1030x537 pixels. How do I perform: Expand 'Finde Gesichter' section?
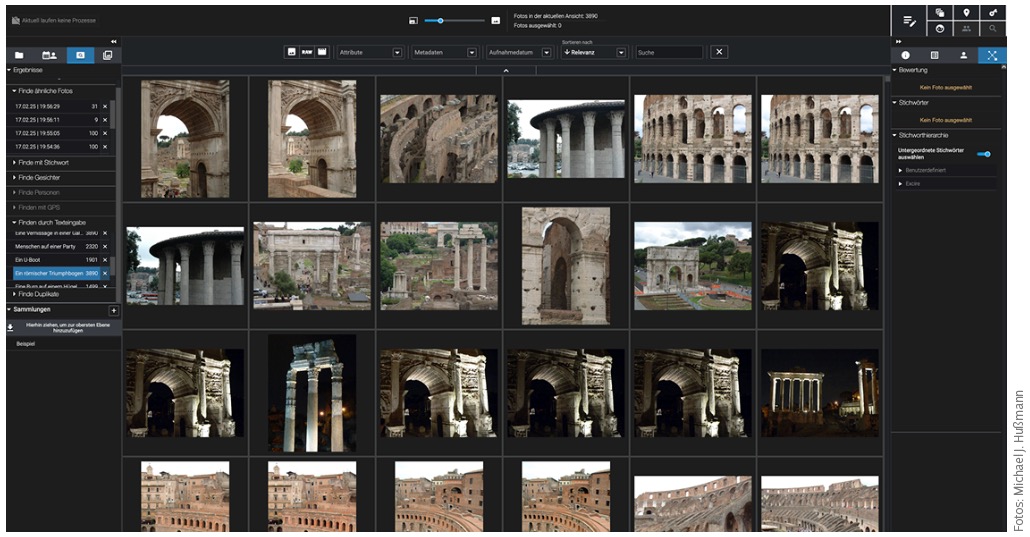[40, 177]
